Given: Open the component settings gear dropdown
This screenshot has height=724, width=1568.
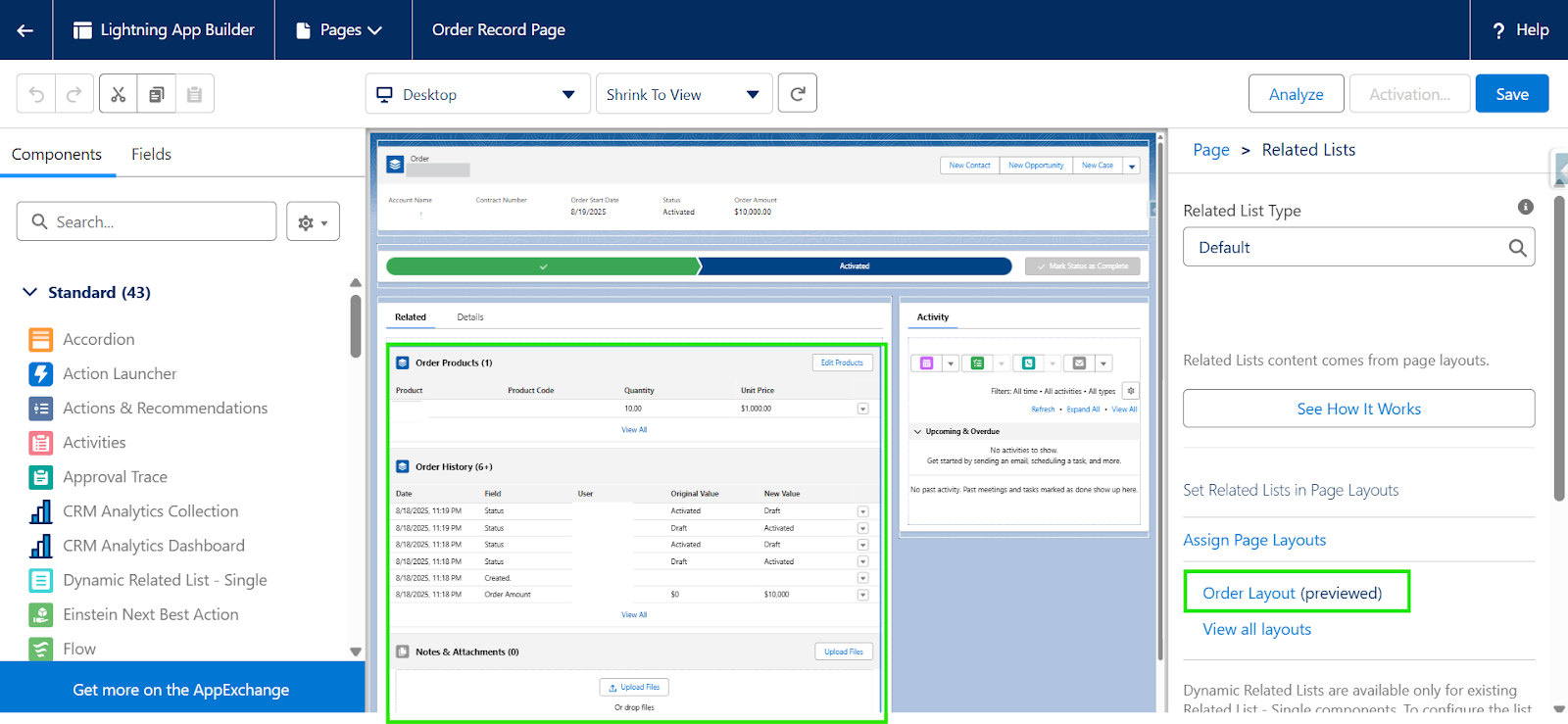Looking at the screenshot, I should click(313, 222).
